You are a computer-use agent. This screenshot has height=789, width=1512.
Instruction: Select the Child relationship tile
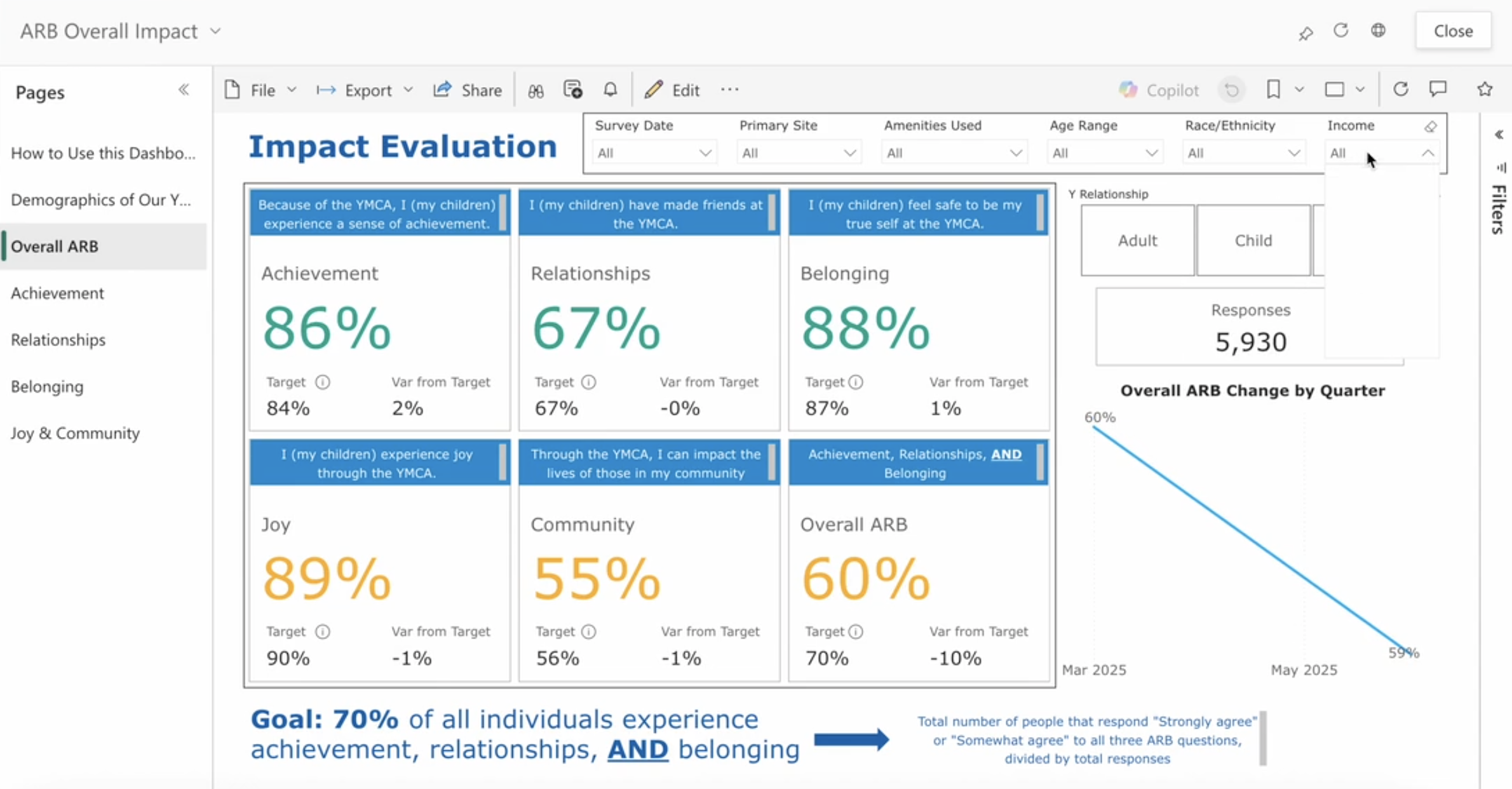1253,241
